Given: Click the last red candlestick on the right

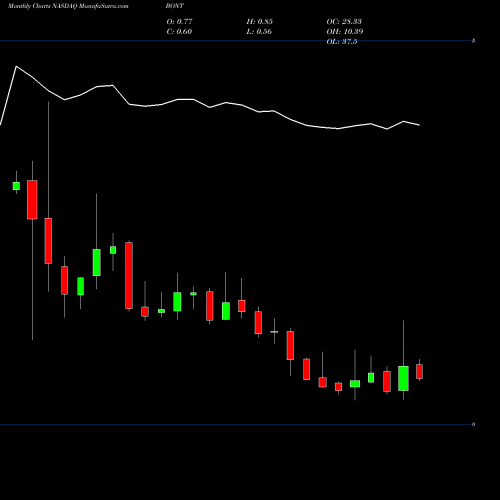Looking at the screenshot, I should 419,371.
